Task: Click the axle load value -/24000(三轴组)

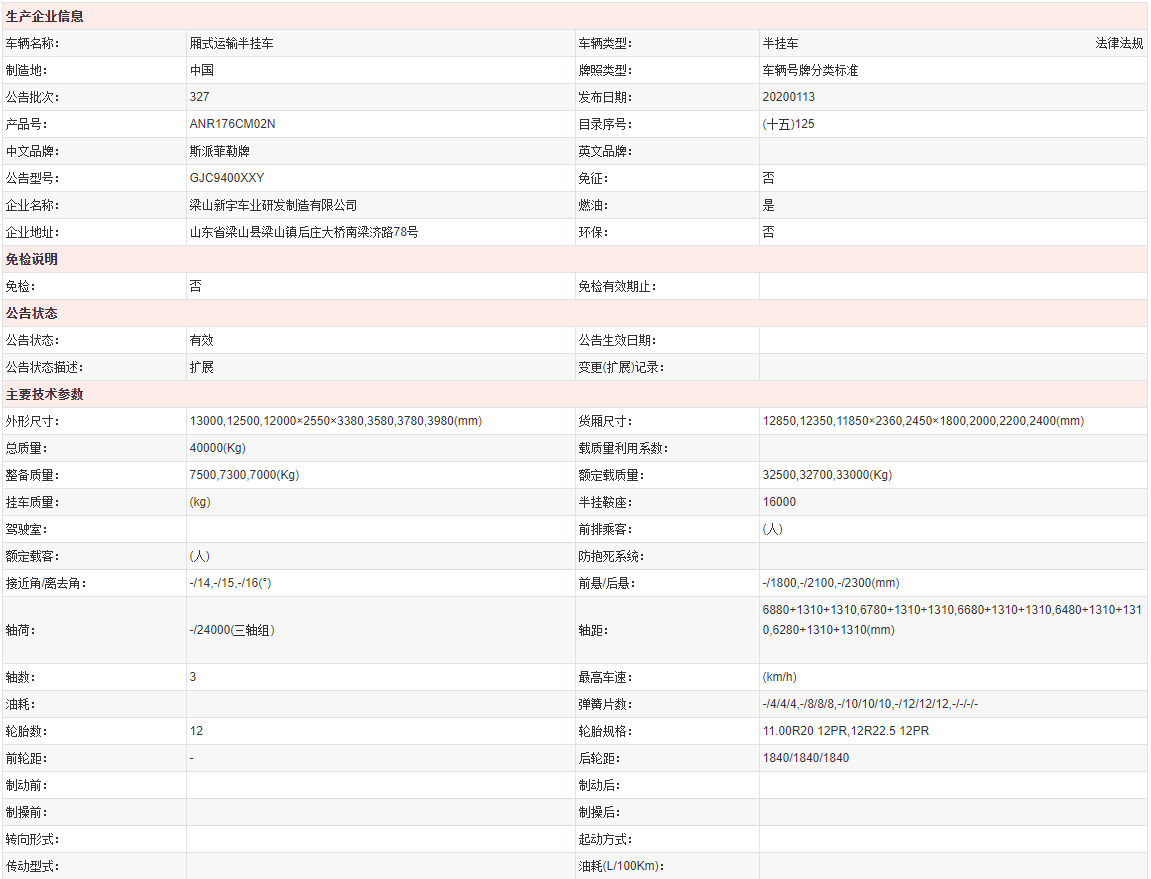Action: tap(232, 630)
